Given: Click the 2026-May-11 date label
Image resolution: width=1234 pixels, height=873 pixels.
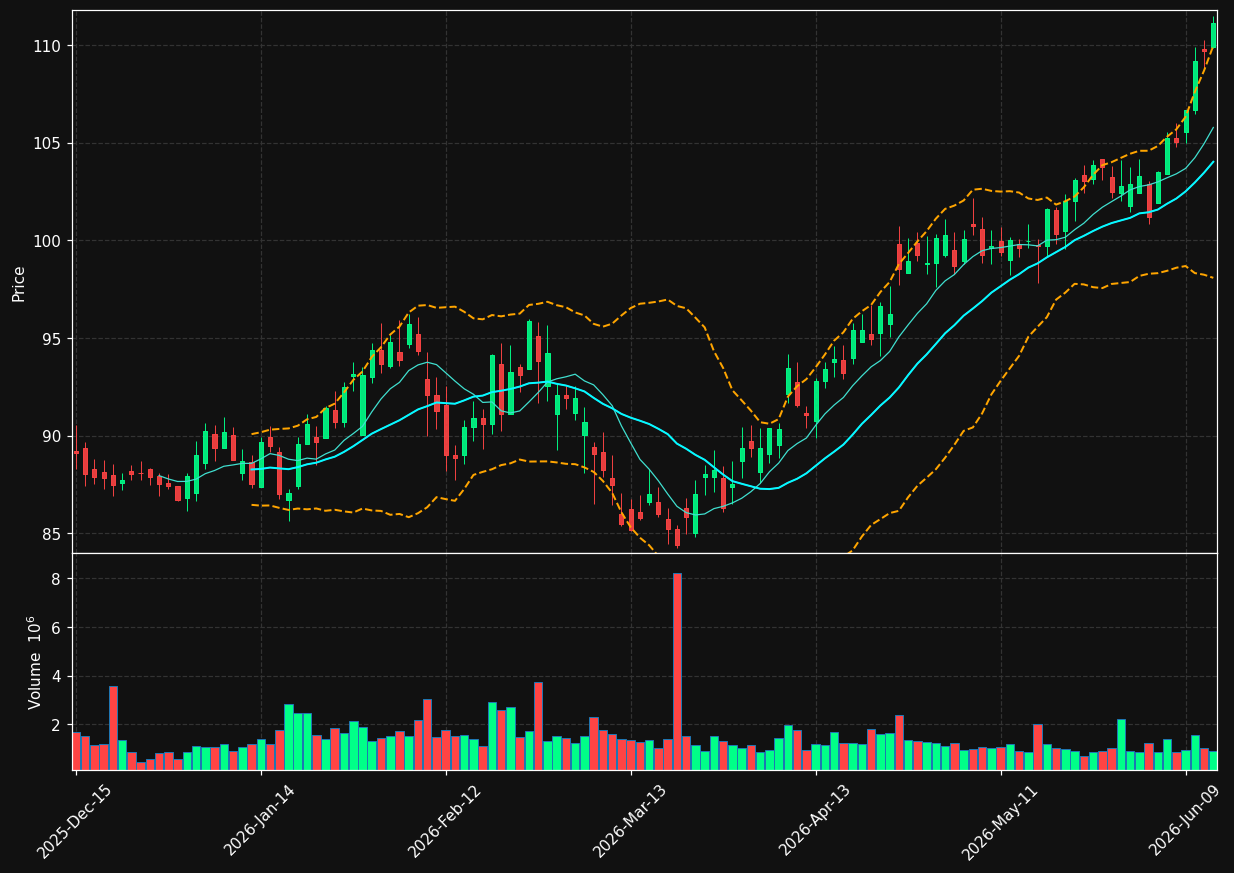Looking at the screenshot, I should click(x=1000, y=821).
